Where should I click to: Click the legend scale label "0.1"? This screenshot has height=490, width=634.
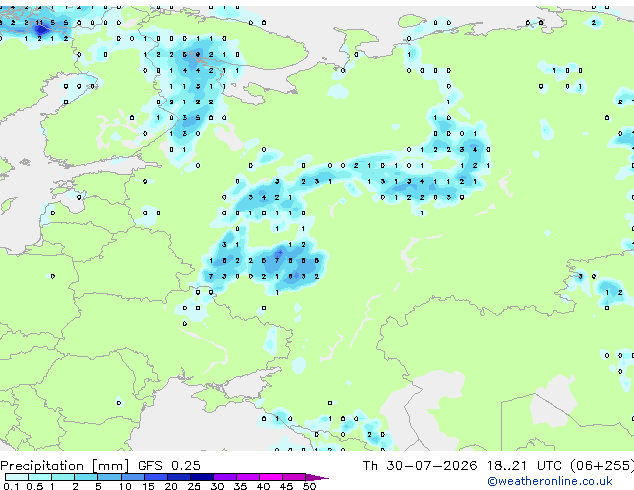[x=12, y=486]
